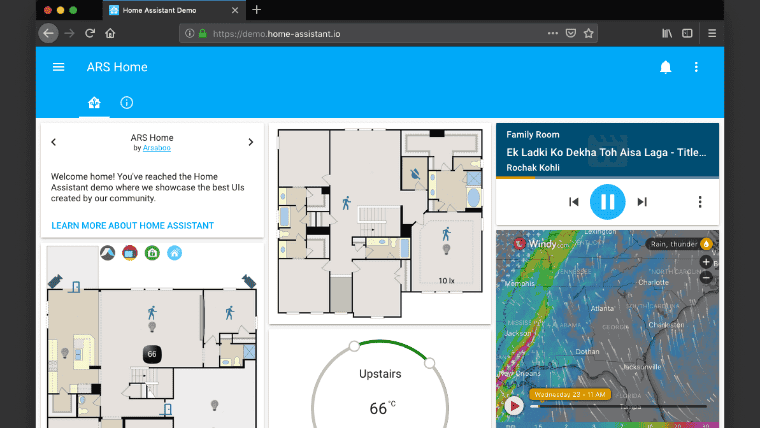Click the light blue home icon above the floorplan
The image size is (760, 428).
[x=174, y=253]
